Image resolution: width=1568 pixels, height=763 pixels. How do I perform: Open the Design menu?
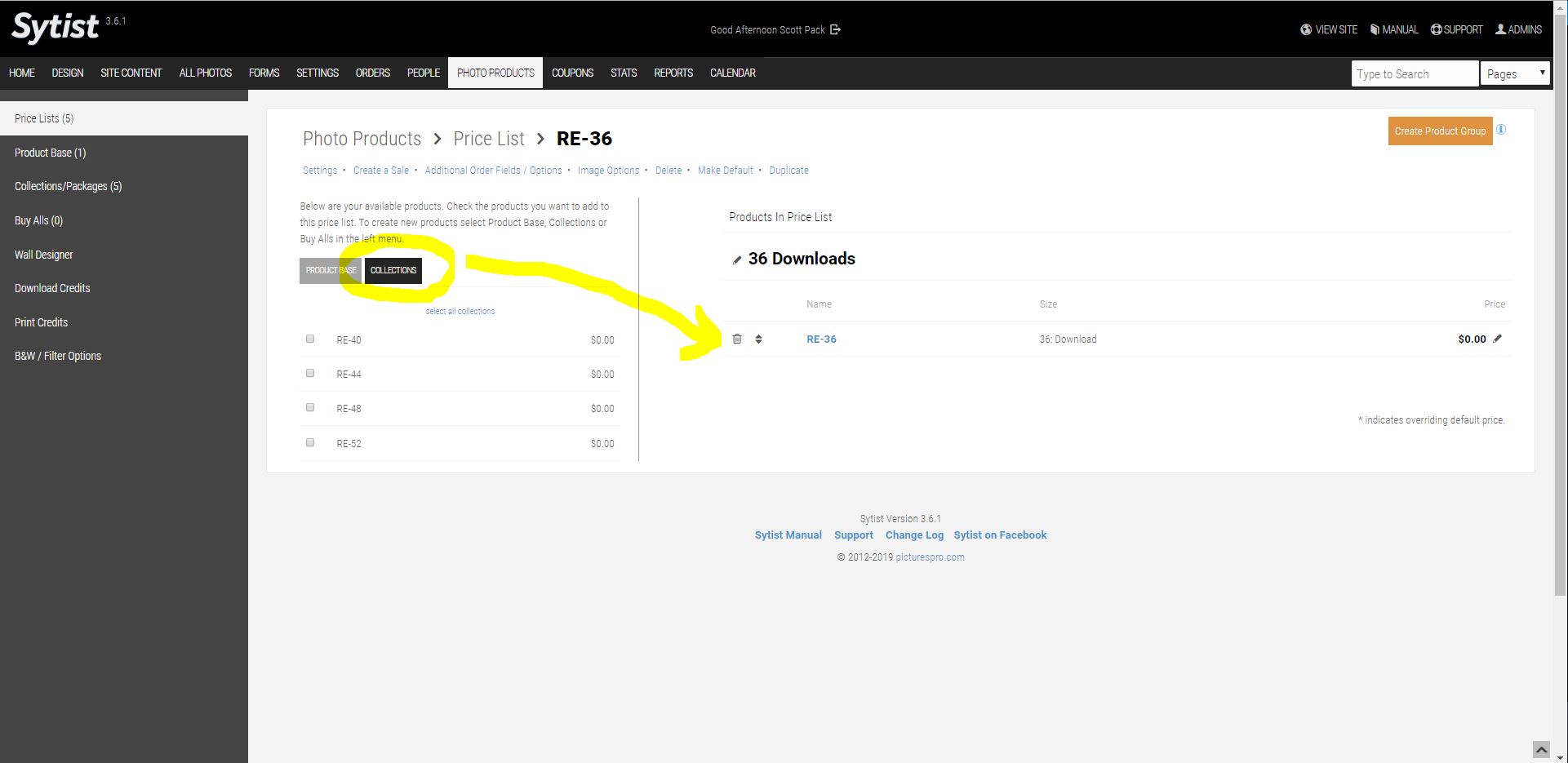68,73
